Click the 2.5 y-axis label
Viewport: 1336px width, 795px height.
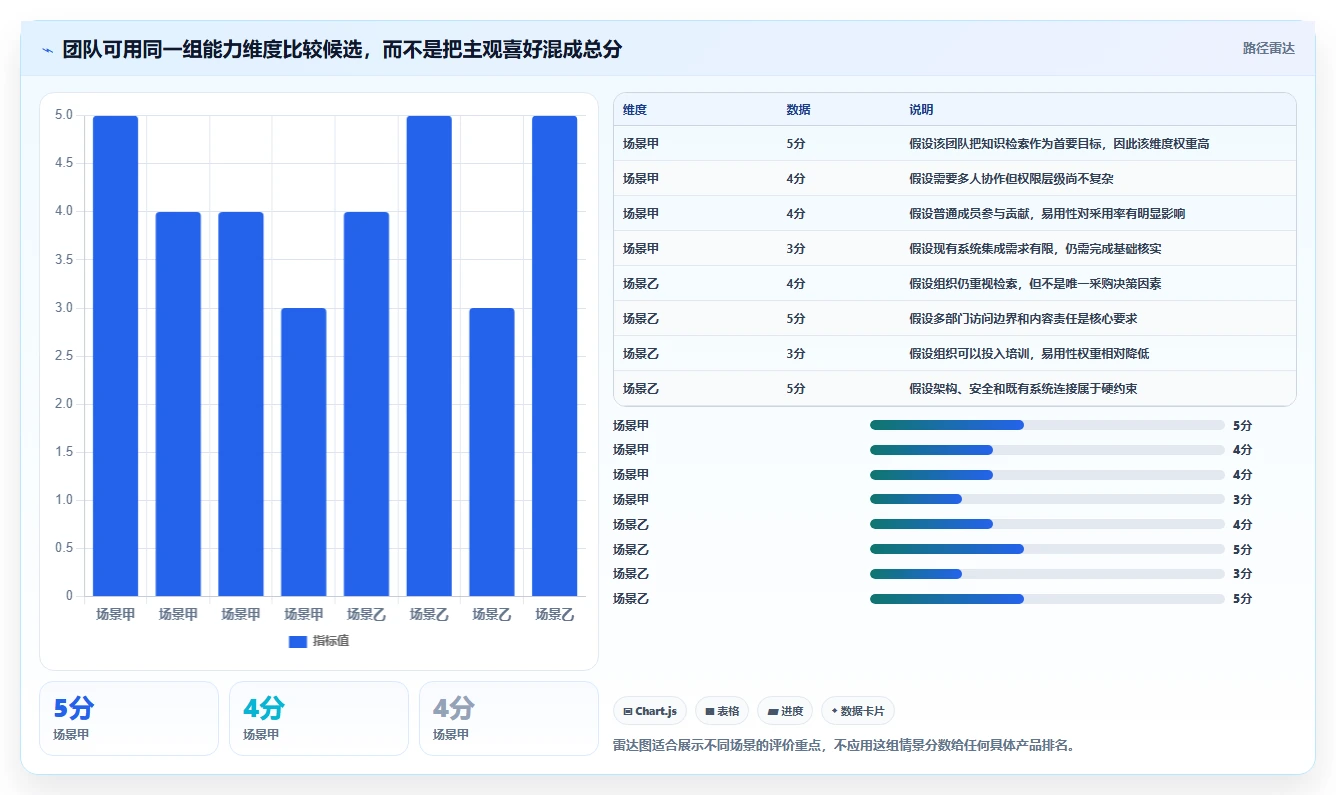tap(63, 356)
